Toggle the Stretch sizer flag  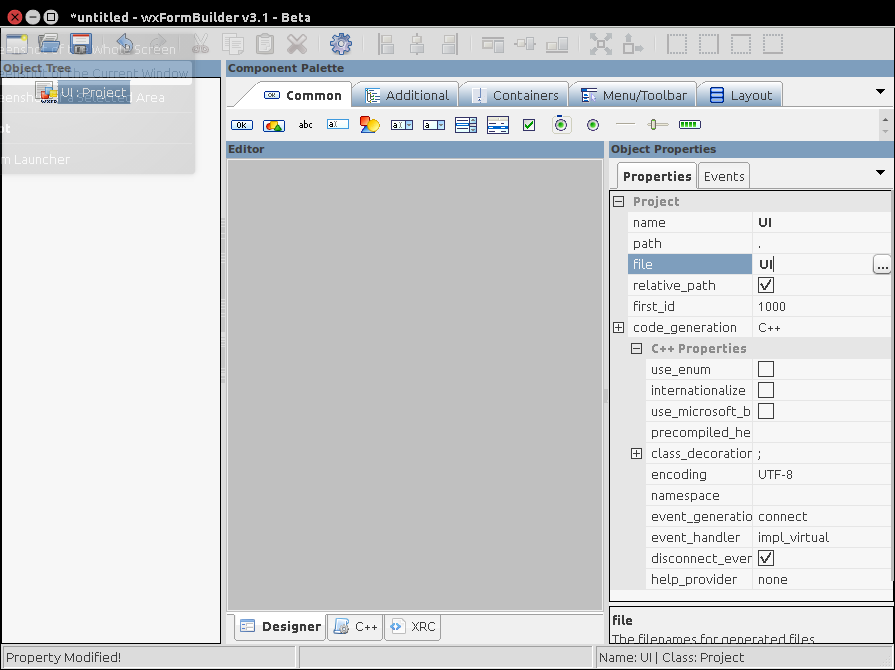[x=632, y=44]
